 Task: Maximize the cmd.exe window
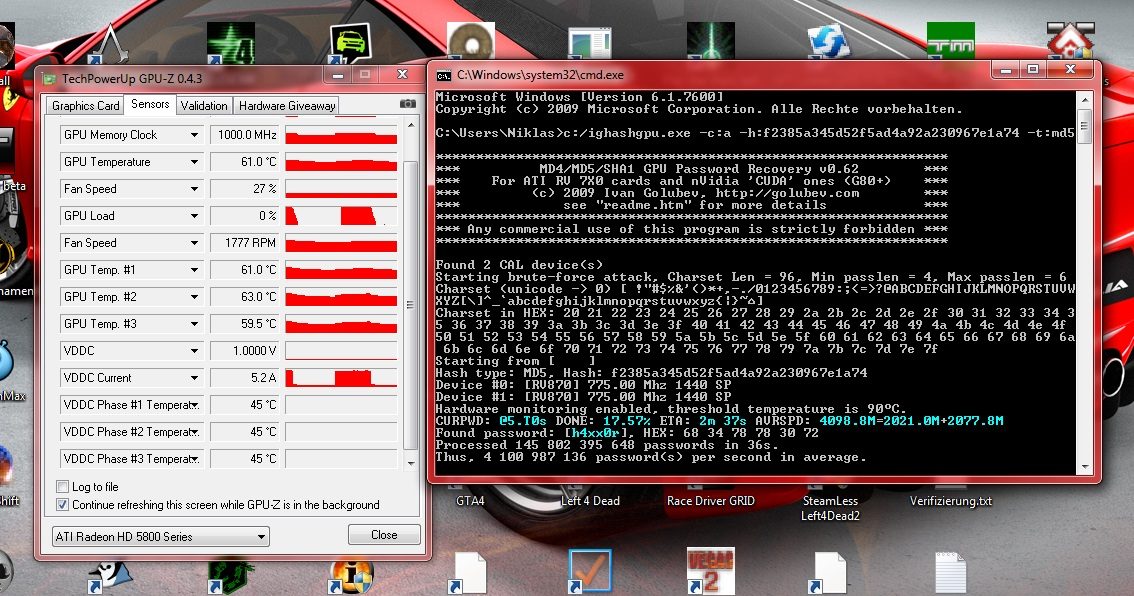coord(1033,70)
